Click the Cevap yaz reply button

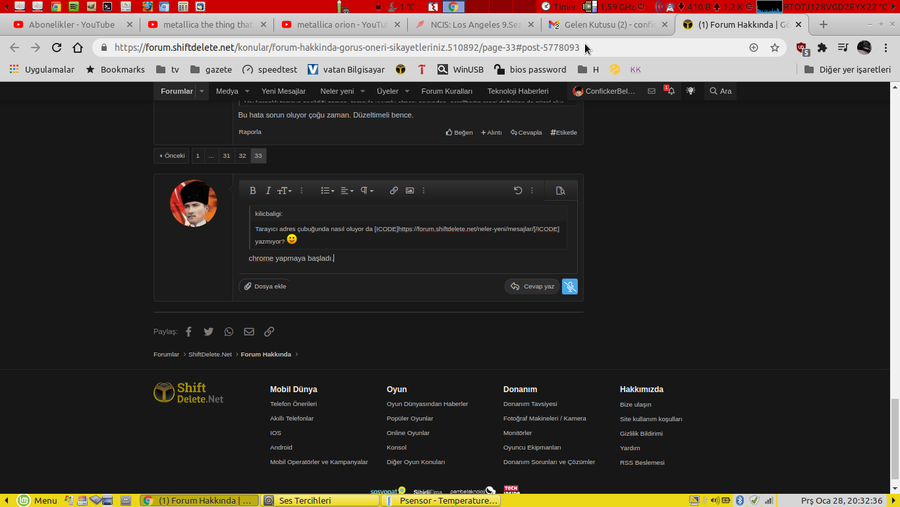point(531,286)
